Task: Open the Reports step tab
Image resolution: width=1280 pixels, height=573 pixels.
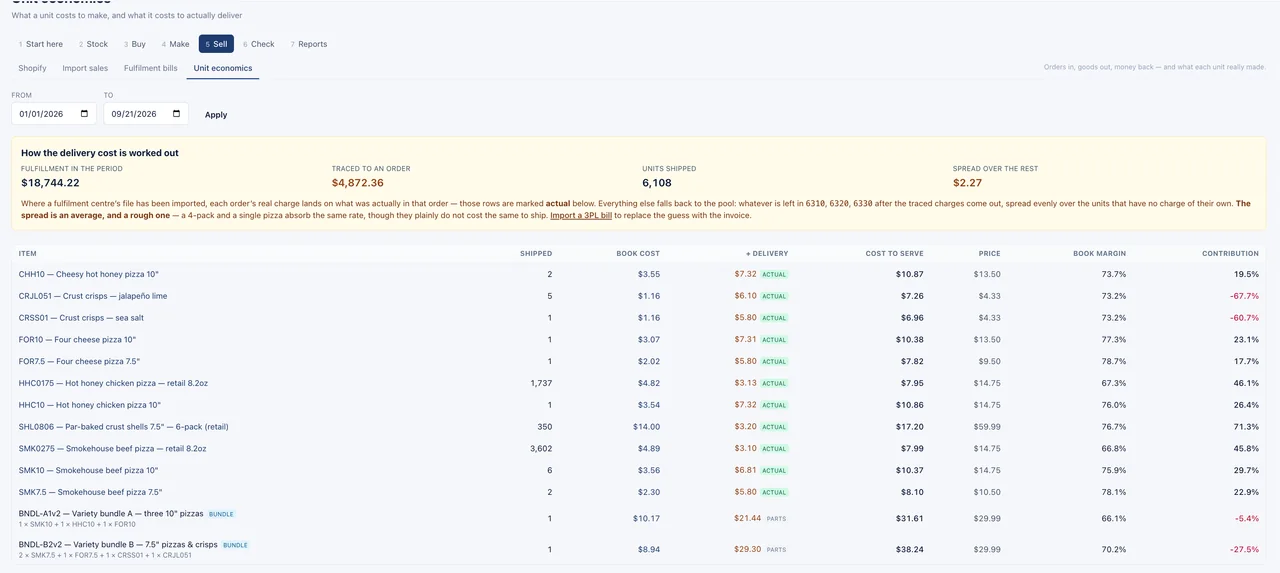Action: [309, 44]
